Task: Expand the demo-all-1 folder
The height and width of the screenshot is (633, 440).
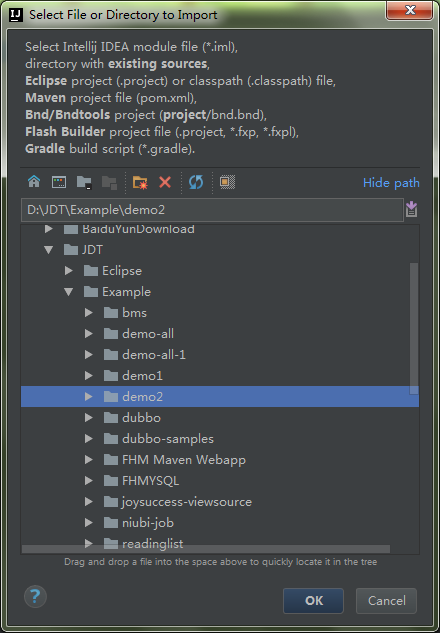Action: (89, 354)
